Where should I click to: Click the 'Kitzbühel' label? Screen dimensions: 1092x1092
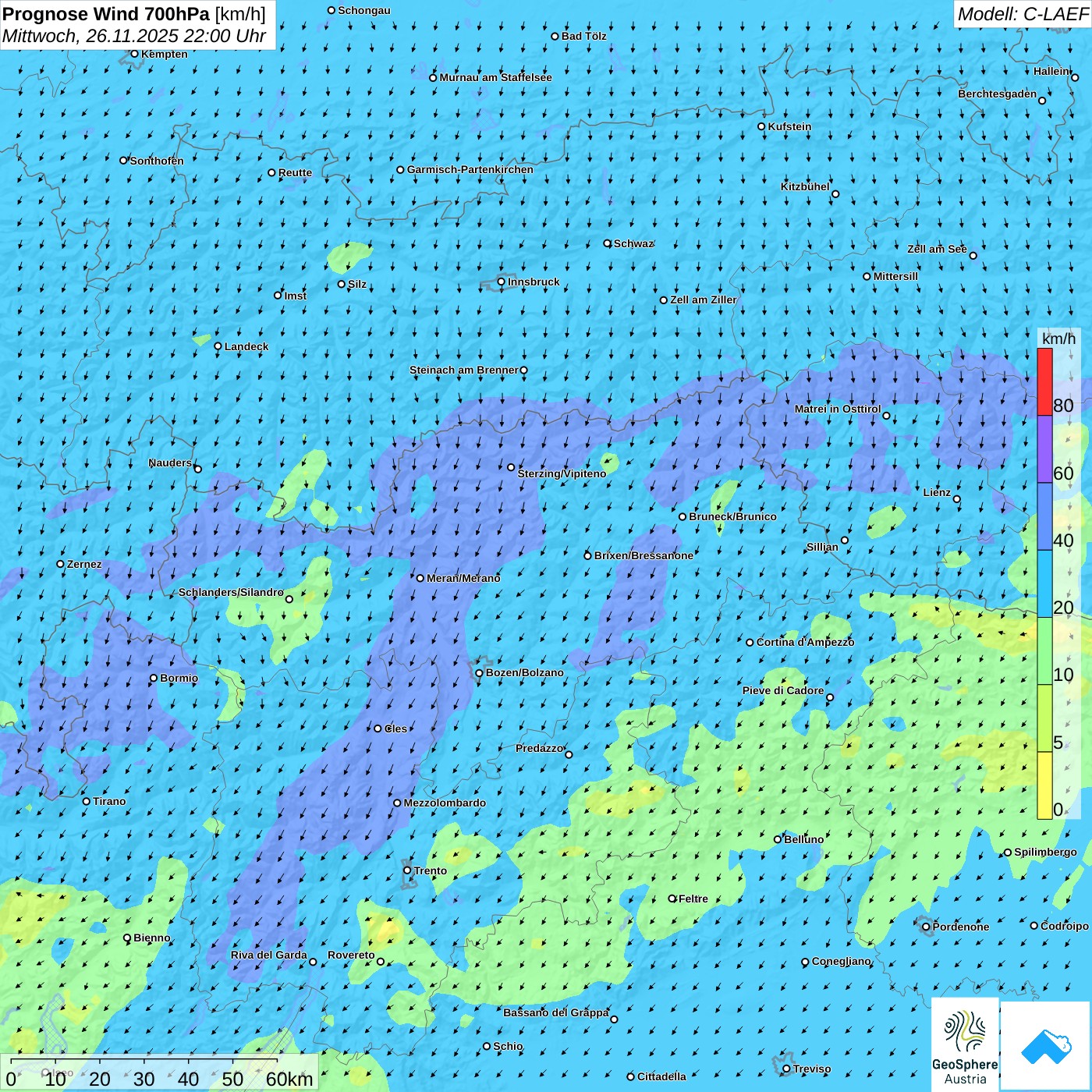pyautogui.click(x=805, y=186)
